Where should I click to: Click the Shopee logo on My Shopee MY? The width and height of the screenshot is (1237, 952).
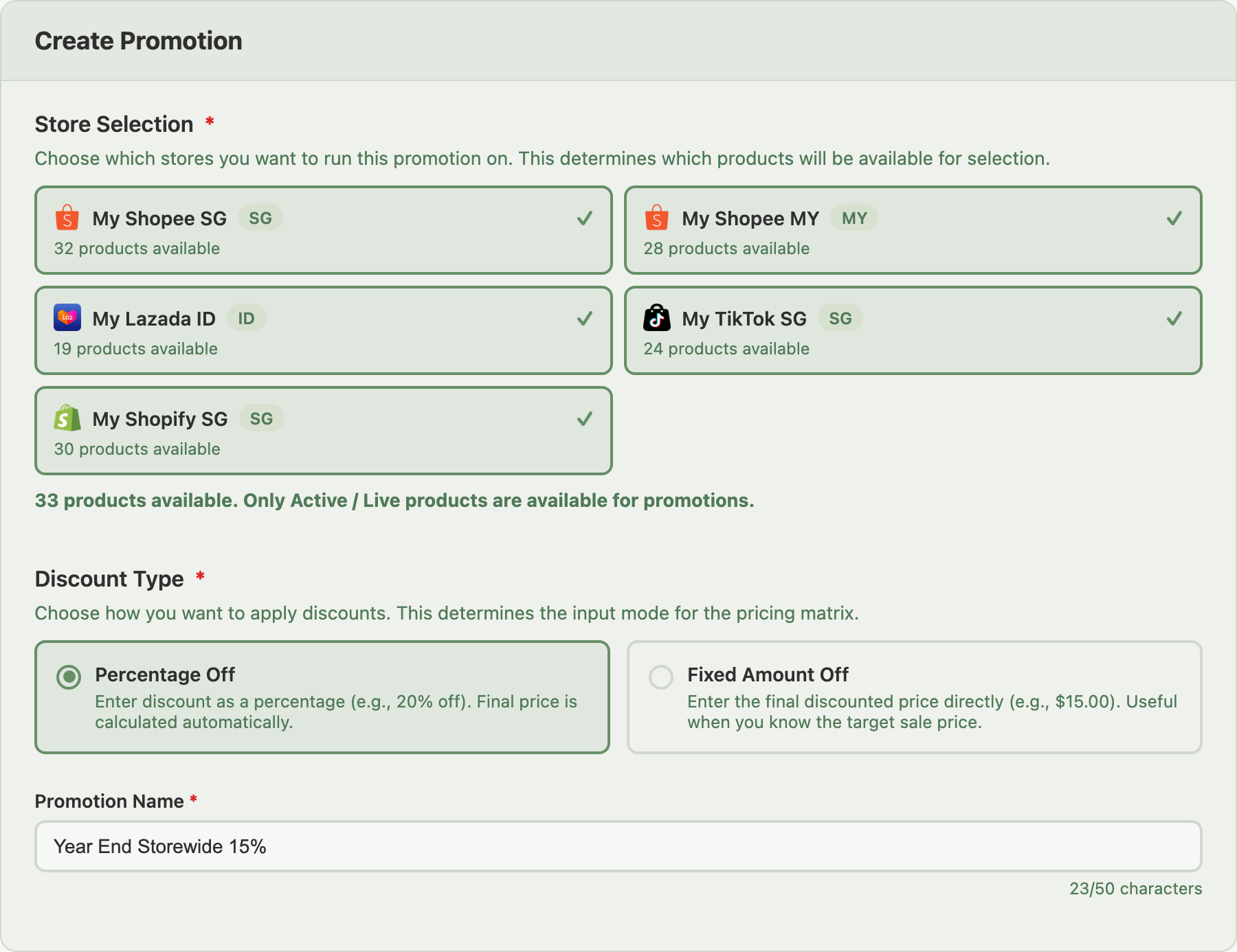(657, 218)
